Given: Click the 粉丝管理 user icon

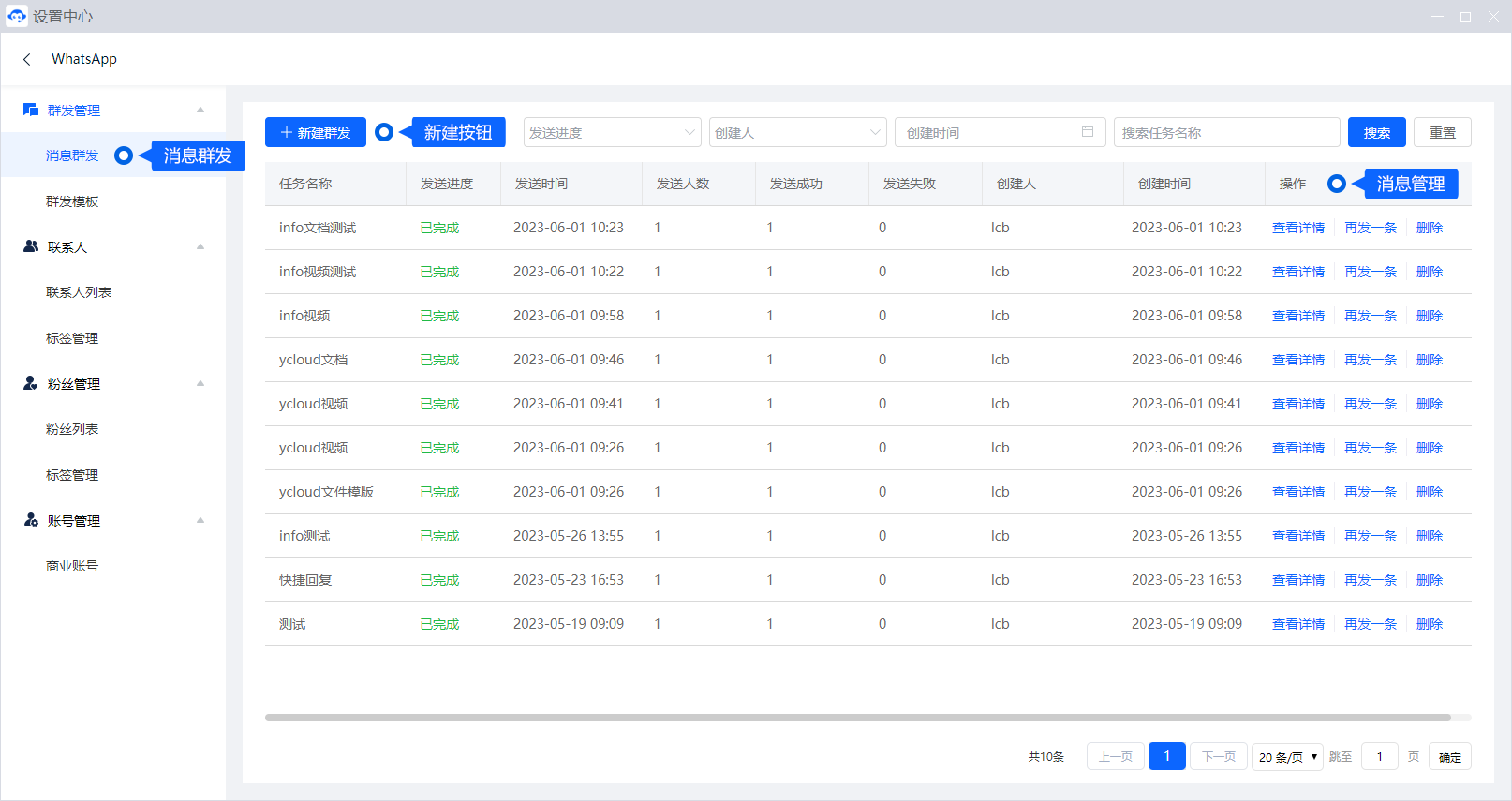Looking at the screenshot, I should 31,383.
